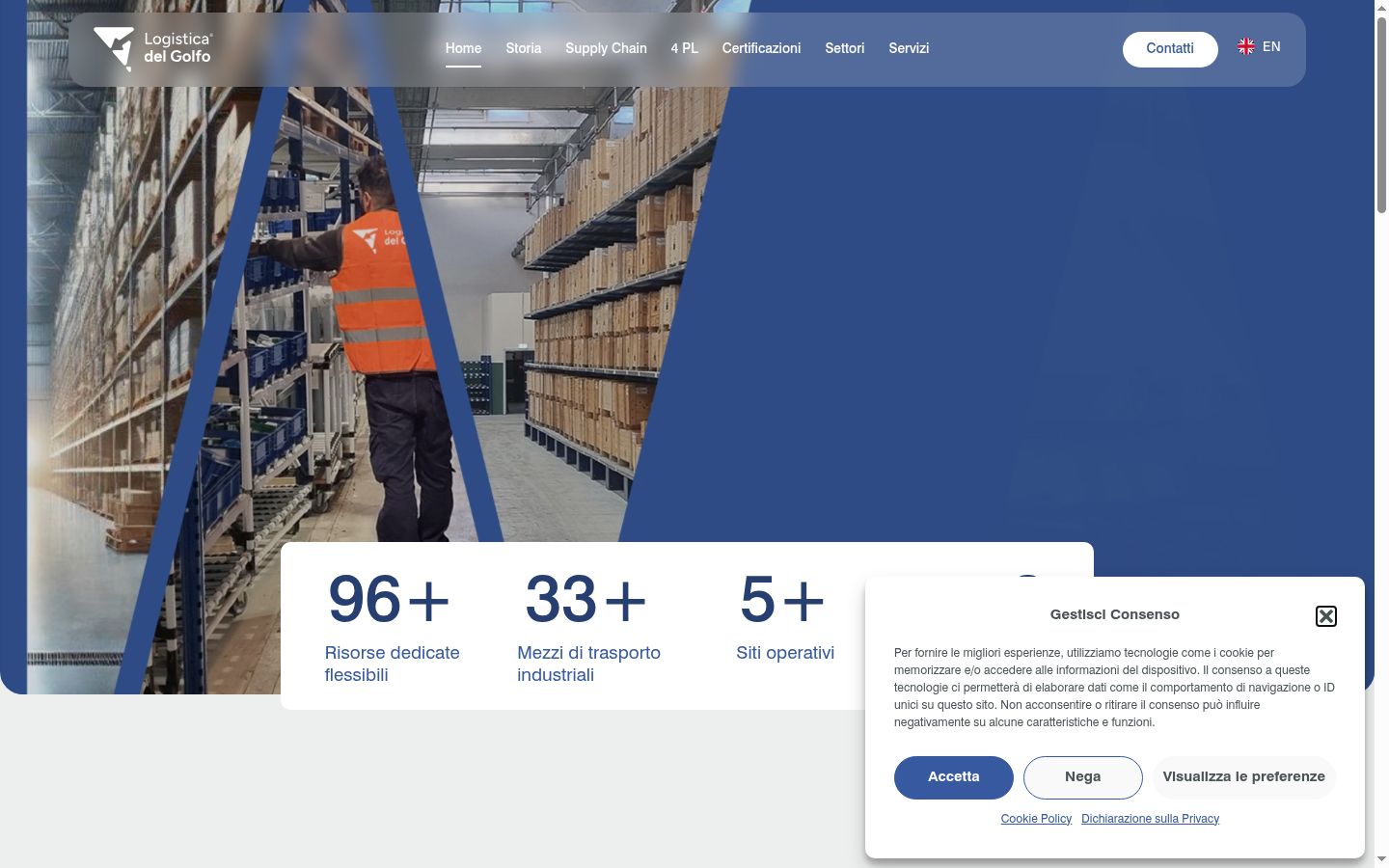This screenshot has height=868, width=1389.
Task: Navigate to the 4 PL page
Action: pos(685,48)
